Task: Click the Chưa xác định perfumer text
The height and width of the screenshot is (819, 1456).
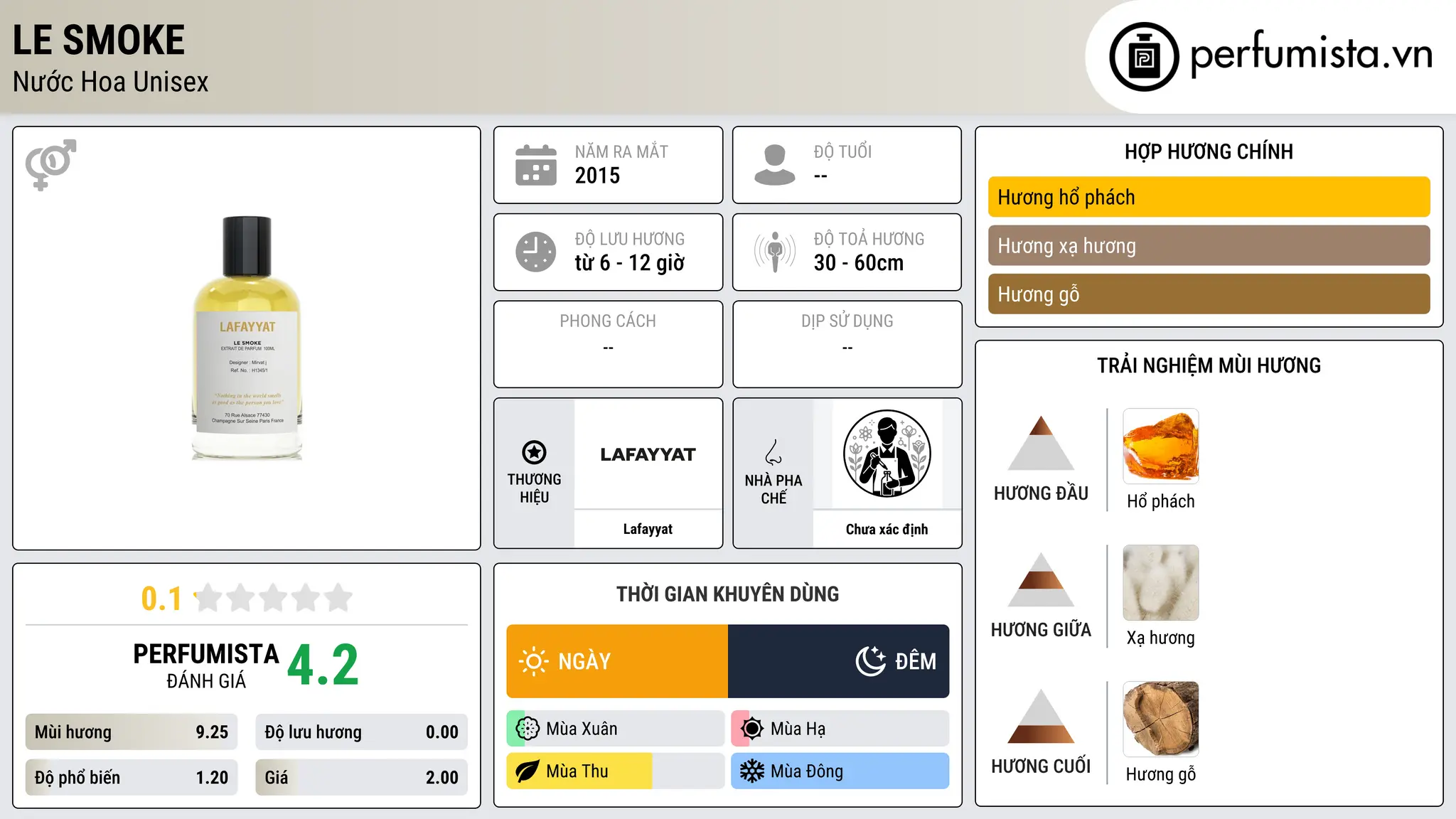Action: click(887, 529)
